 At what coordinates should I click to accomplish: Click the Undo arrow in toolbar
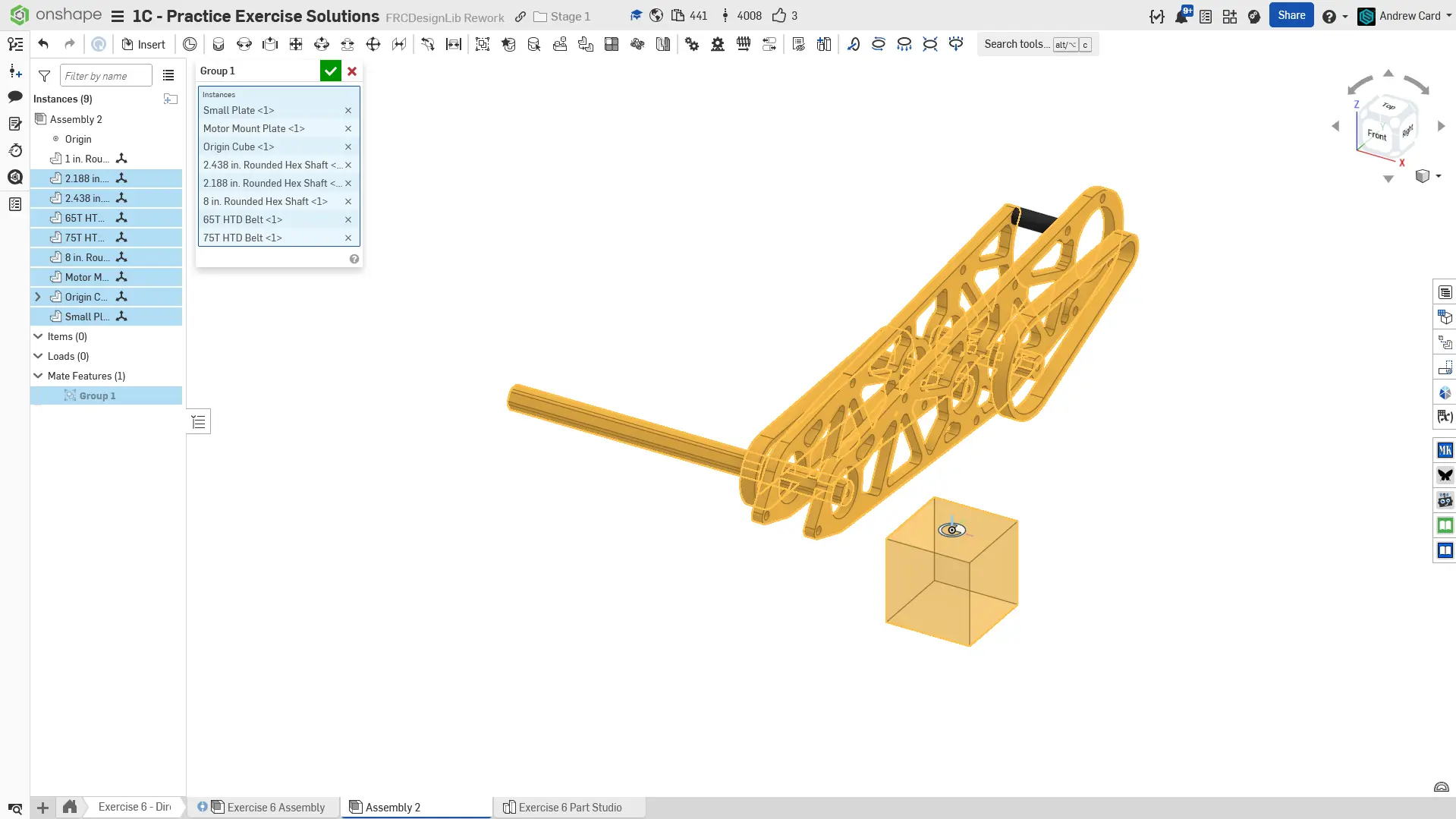[x=43, y=44]
